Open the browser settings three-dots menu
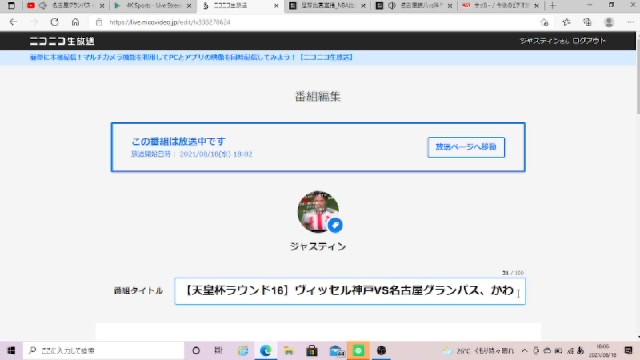This screenshot has height=360, width=640. coord(630,22)
